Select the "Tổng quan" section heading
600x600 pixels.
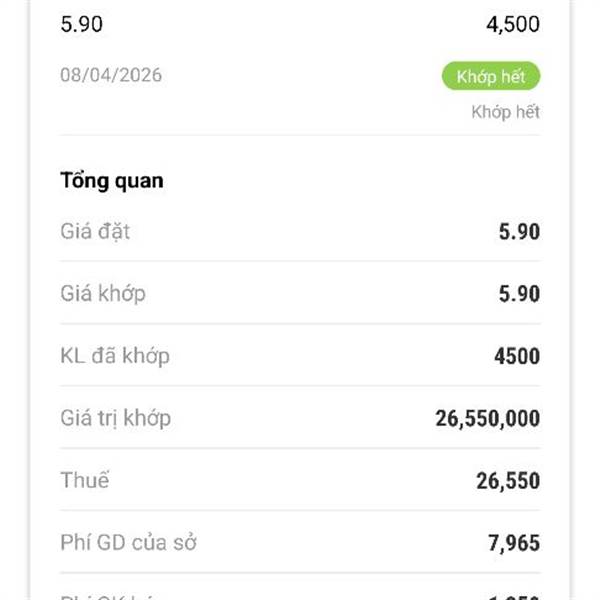(112, 181)
